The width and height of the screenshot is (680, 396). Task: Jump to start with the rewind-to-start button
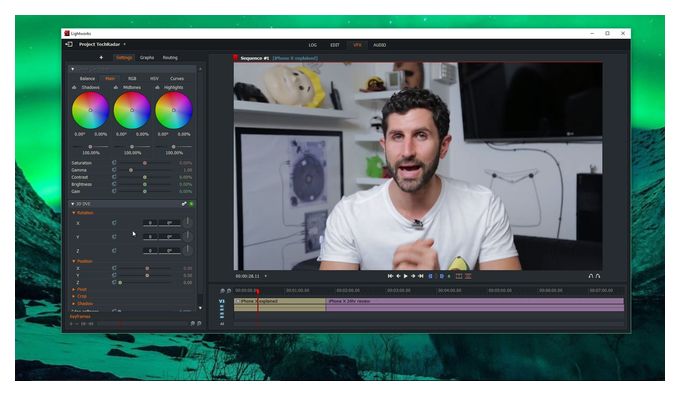point(390,276)
